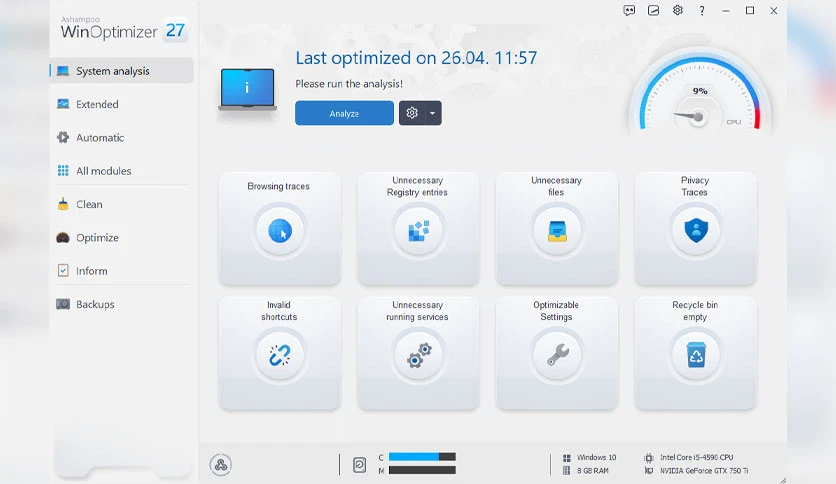The image size is (836, 484).
Task: Click the drive icon in status bar
Action: pyautogui.click(x=360, y=465)
